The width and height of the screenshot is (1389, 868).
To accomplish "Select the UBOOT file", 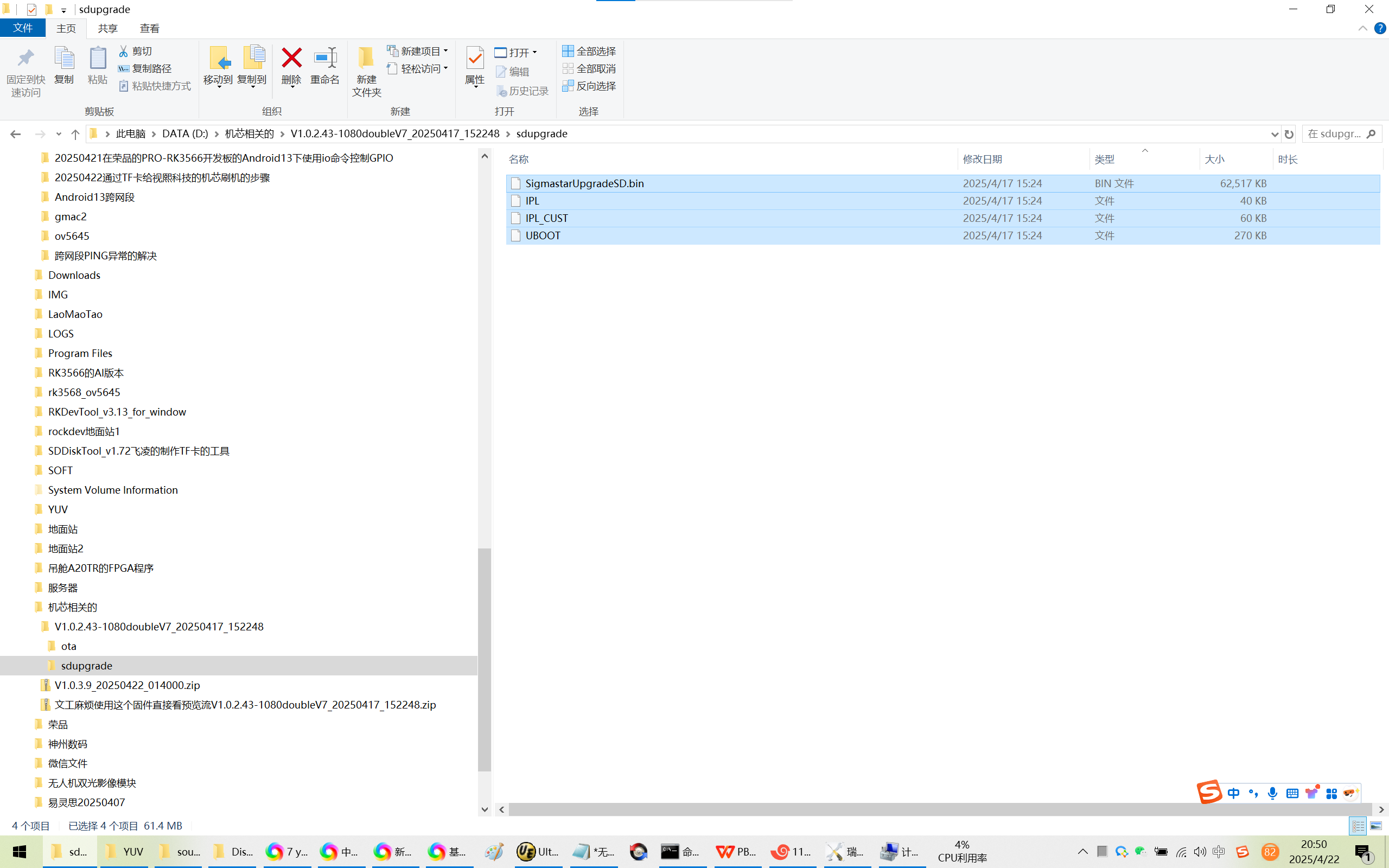I will 543,235.
